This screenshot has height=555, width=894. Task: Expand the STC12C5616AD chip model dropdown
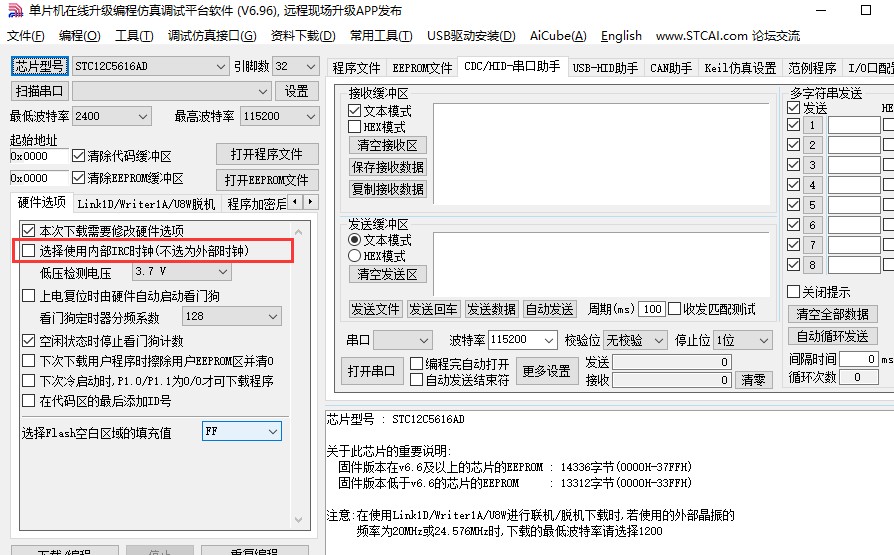221,67
